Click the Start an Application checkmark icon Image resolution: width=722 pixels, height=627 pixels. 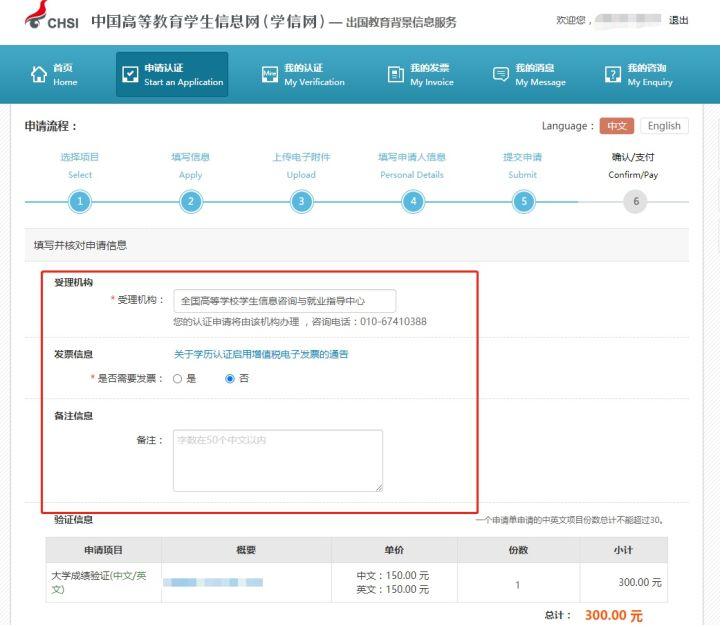click(x=130, y=74)
